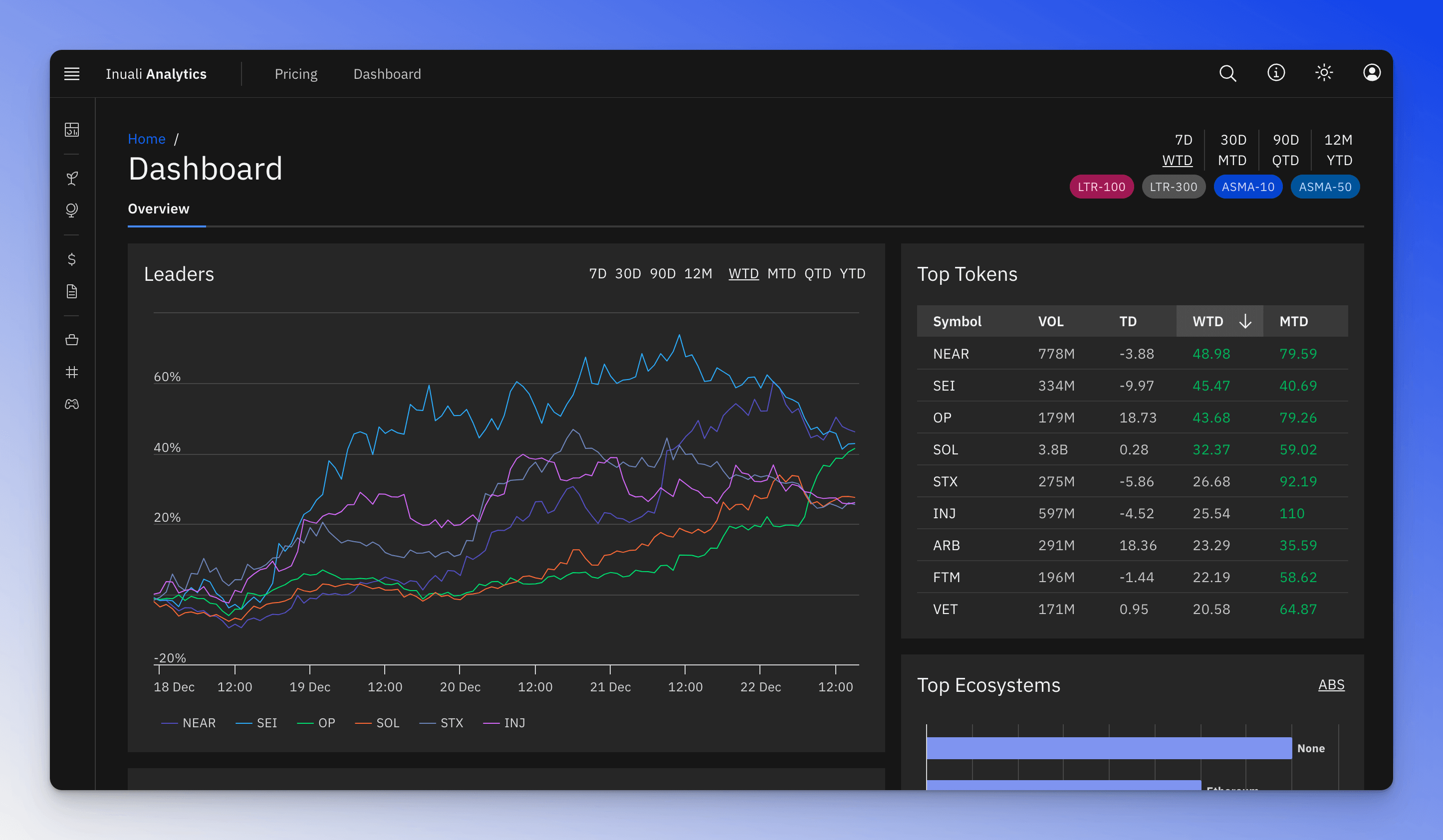The image size is (1443, 840).
Task: Open the sidebar document icon
Action: [71, 291]
